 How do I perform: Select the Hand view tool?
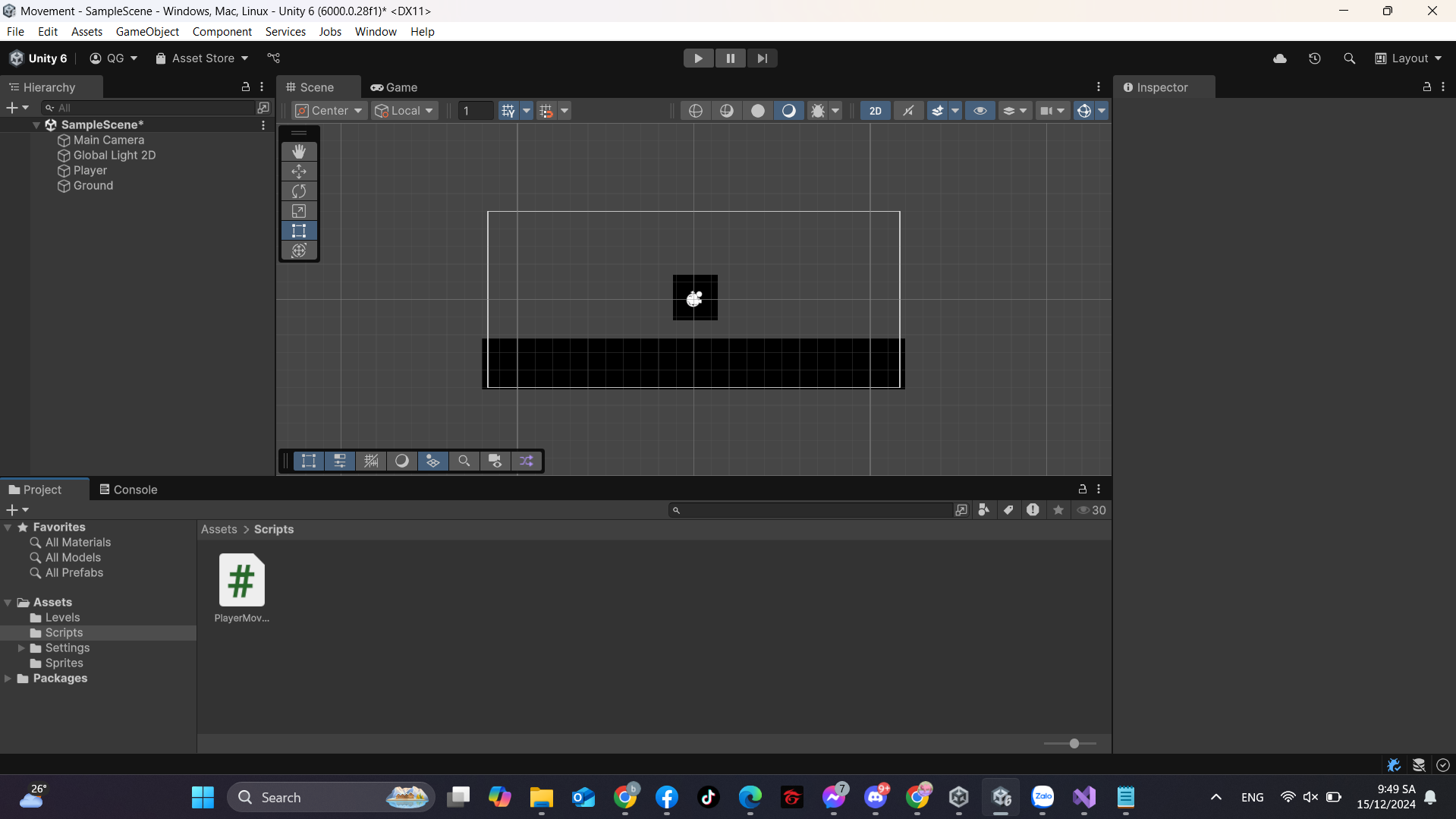[299, 152]
